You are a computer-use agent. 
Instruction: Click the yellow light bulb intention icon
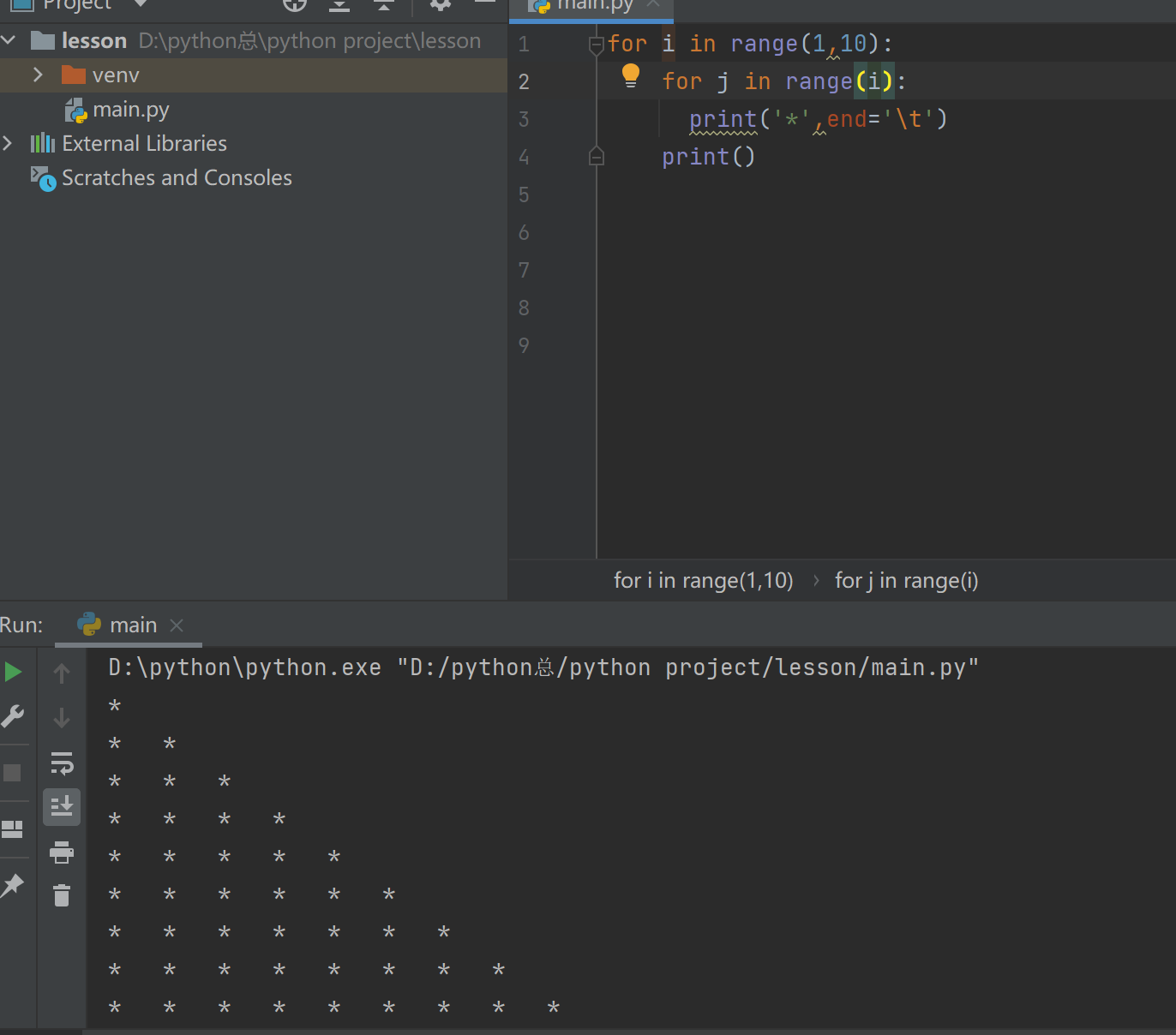point(631,75)
